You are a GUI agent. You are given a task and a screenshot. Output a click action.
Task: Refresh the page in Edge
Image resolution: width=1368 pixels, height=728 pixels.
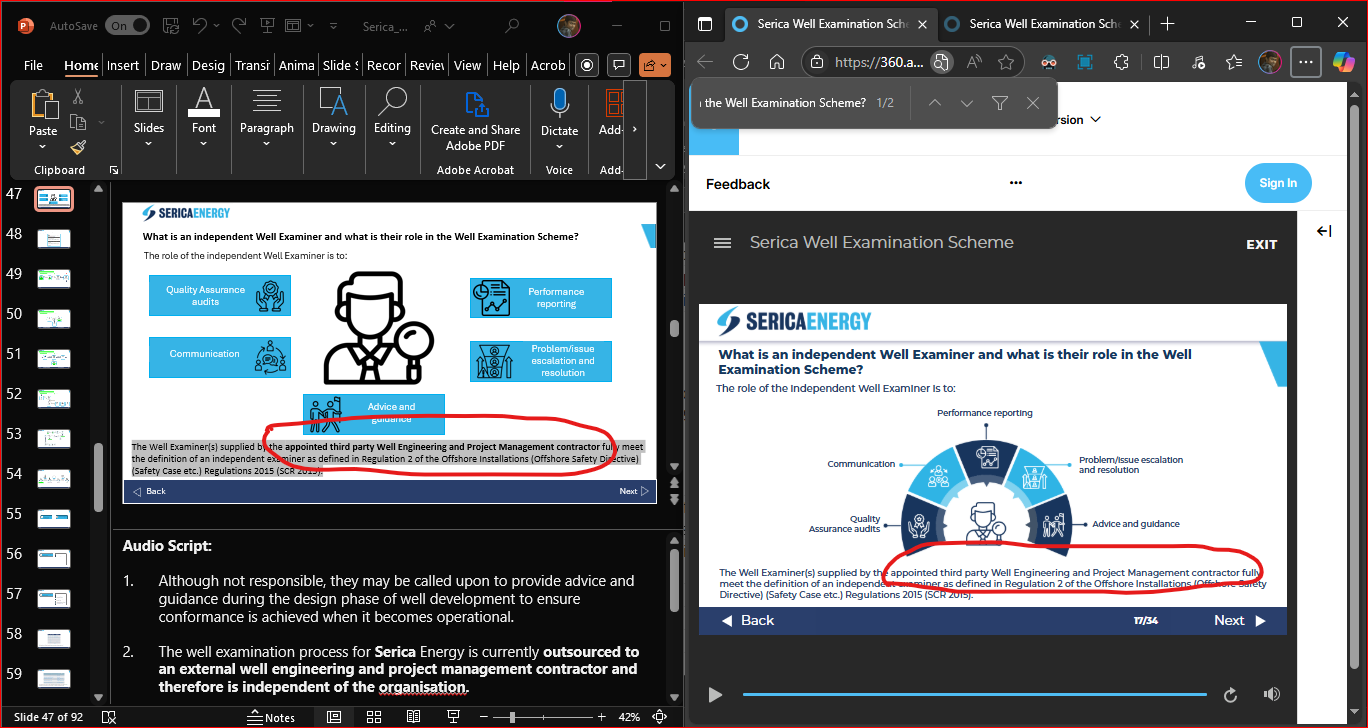pos(741,62)
